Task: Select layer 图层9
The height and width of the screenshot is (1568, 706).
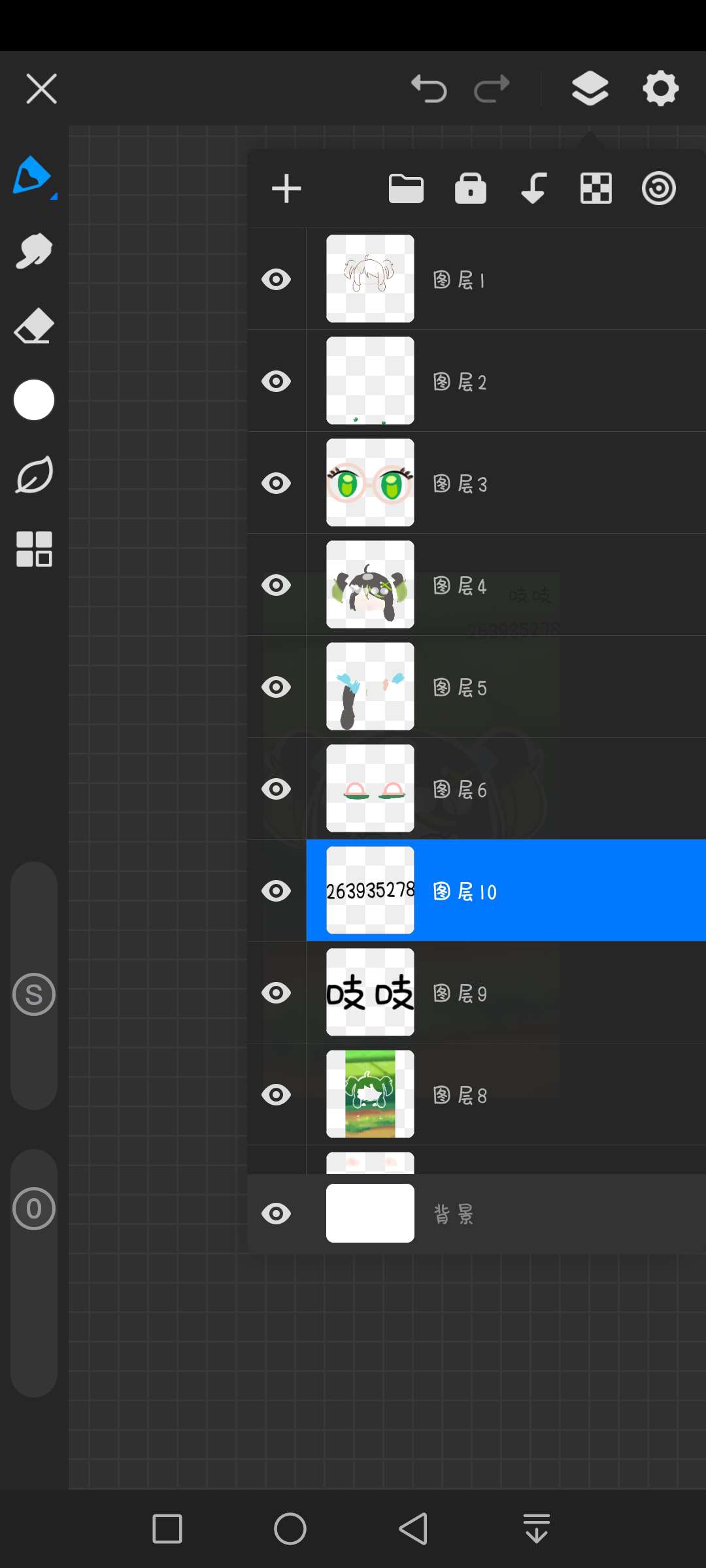Action: (x=523, y=993)
